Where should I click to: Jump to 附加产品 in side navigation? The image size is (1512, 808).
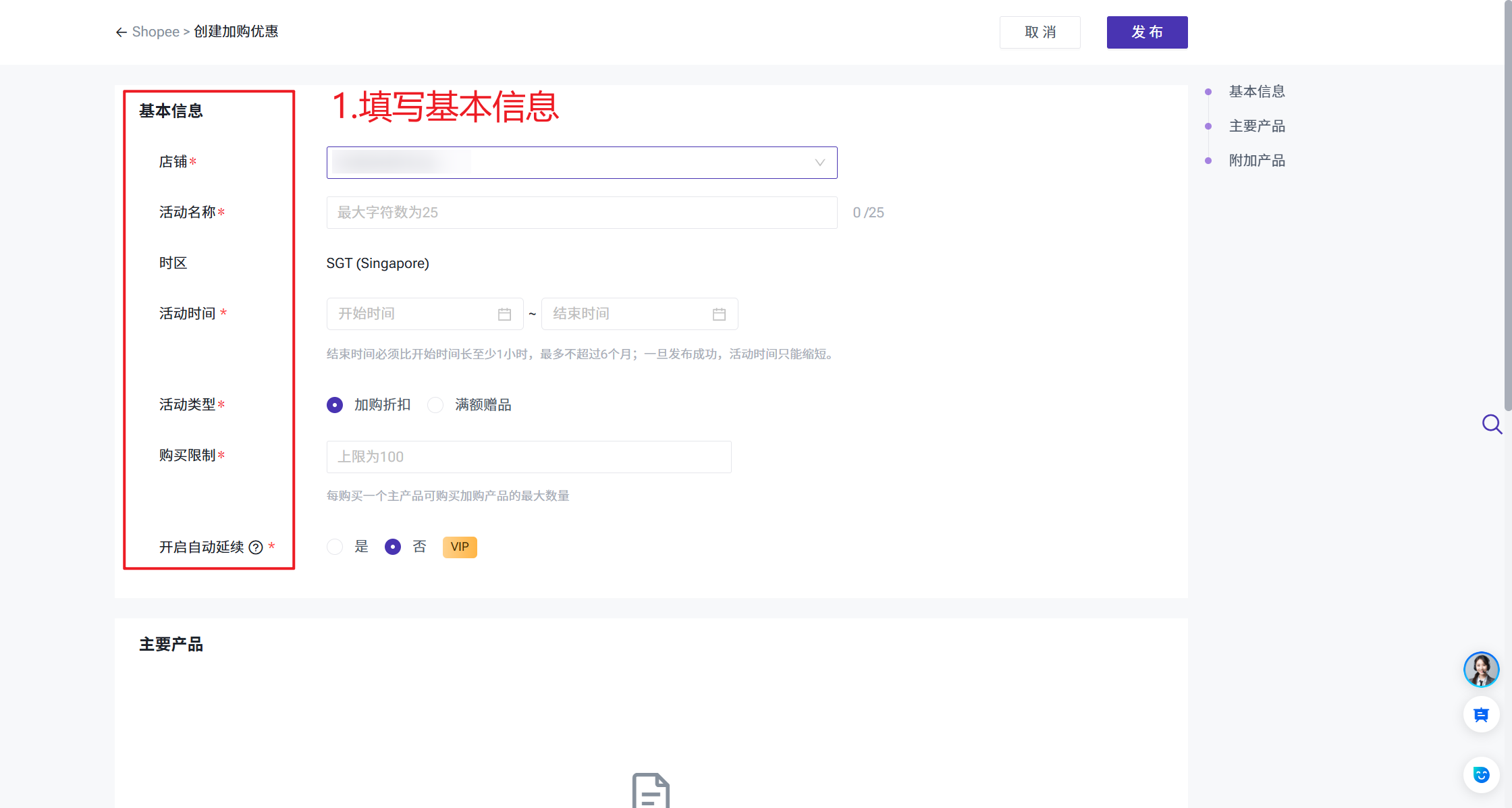(1256, 161)
